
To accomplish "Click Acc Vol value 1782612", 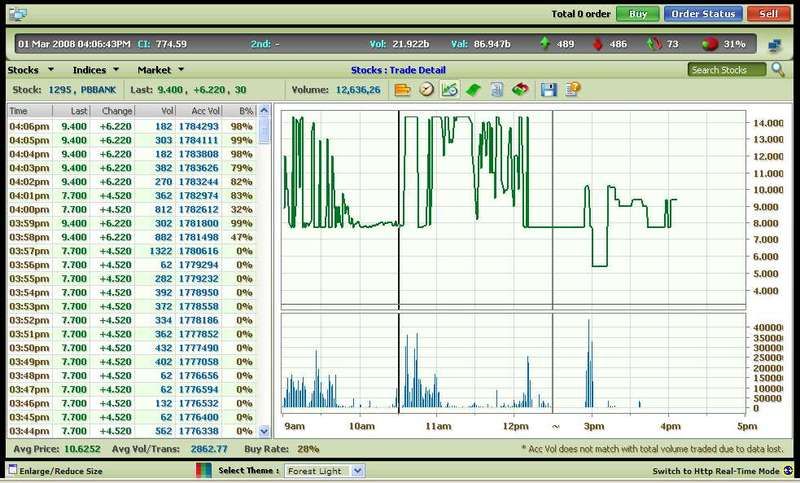I will click(198, 209).
